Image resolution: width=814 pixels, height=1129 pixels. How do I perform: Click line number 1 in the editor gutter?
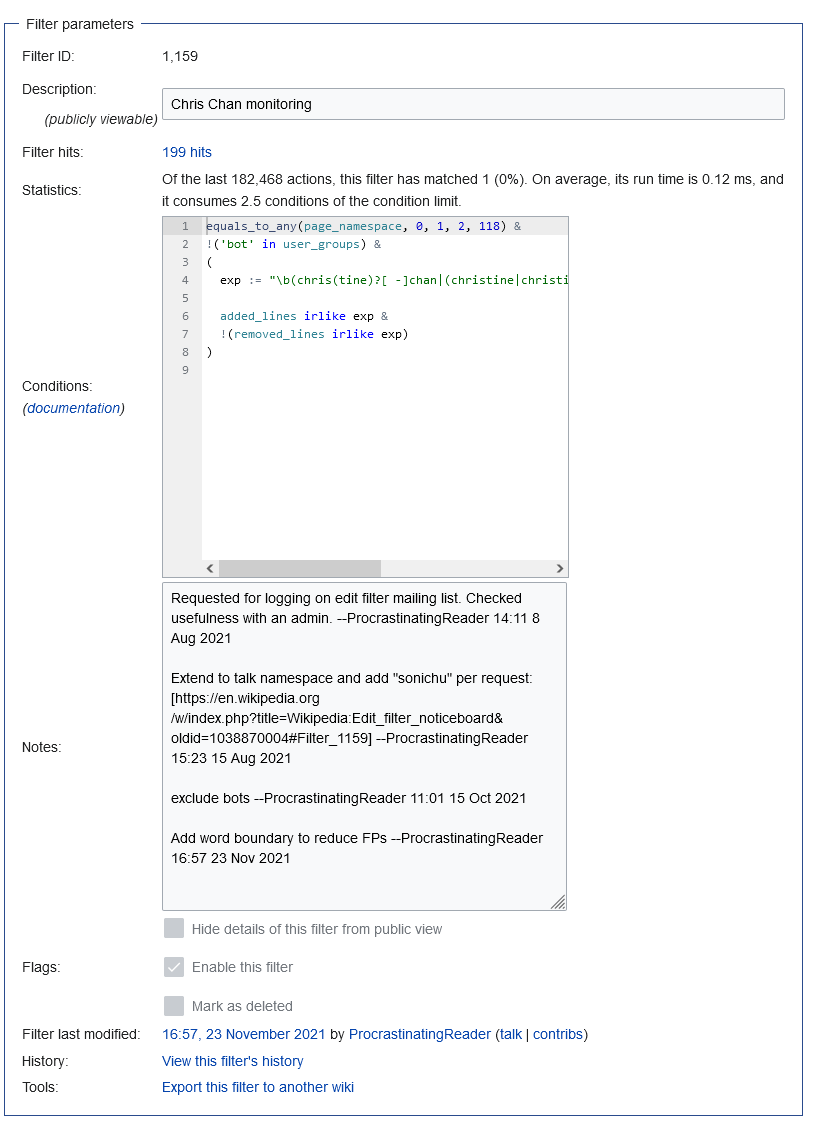pos(185,226)
